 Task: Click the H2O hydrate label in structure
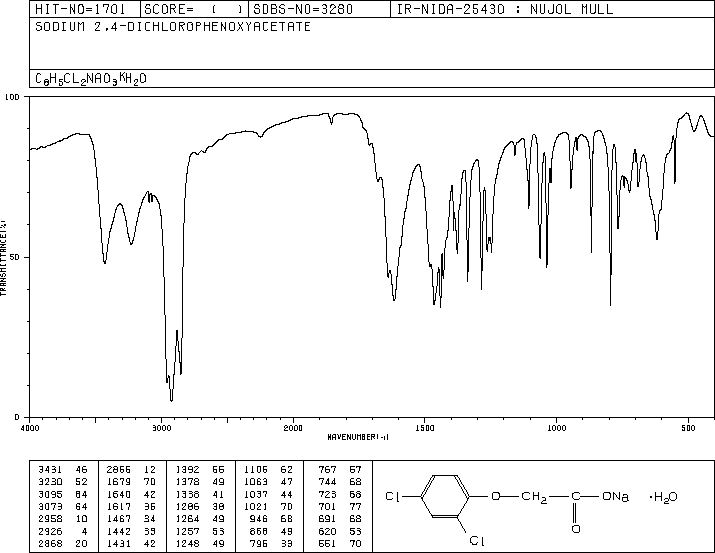663,497
